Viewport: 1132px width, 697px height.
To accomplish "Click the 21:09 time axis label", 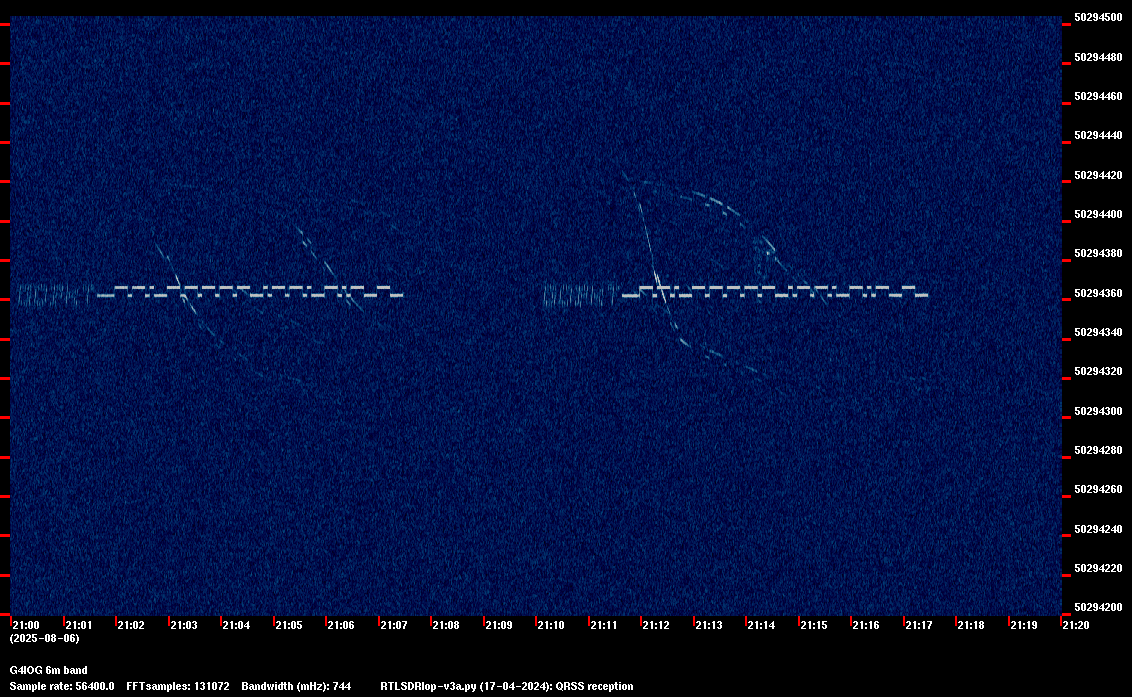I will coord(499,625).
